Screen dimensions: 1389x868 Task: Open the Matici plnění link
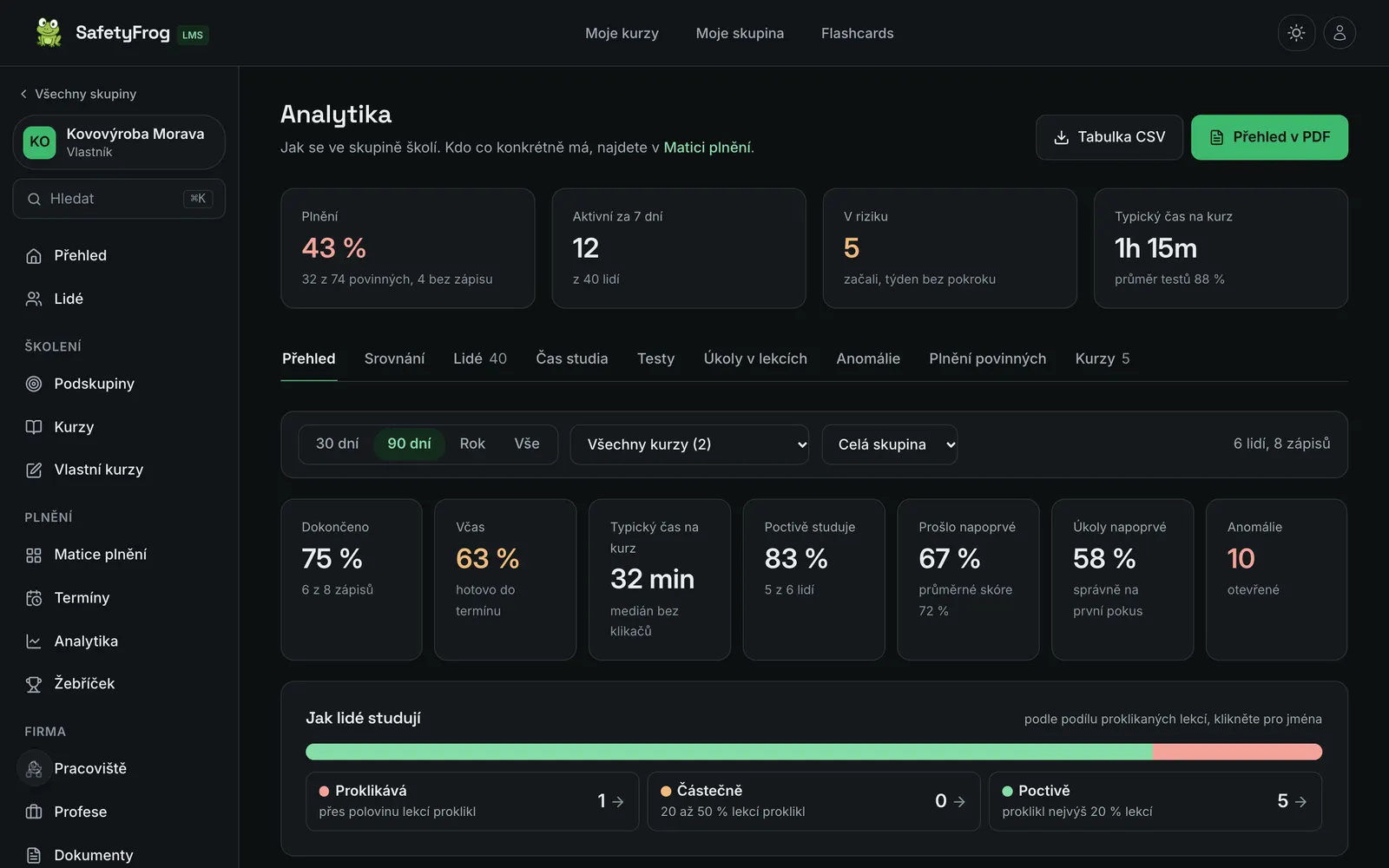[x=708, y=148]
